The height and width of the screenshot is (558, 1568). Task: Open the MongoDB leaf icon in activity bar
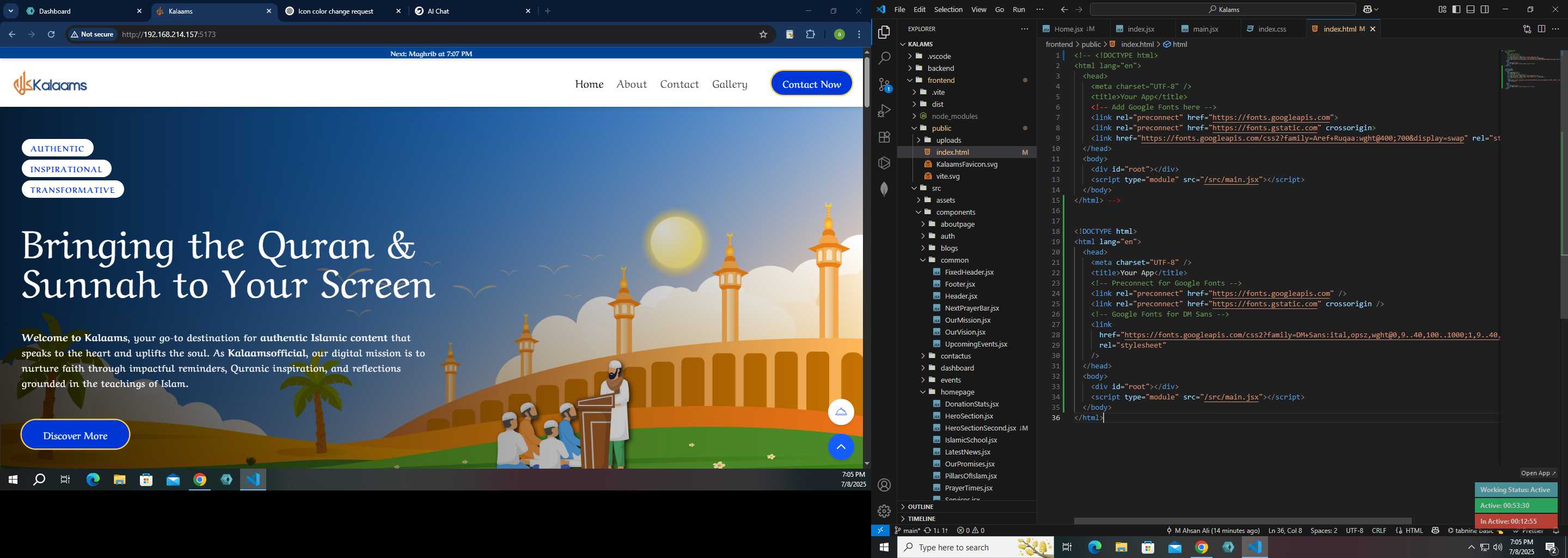point(884,189)
